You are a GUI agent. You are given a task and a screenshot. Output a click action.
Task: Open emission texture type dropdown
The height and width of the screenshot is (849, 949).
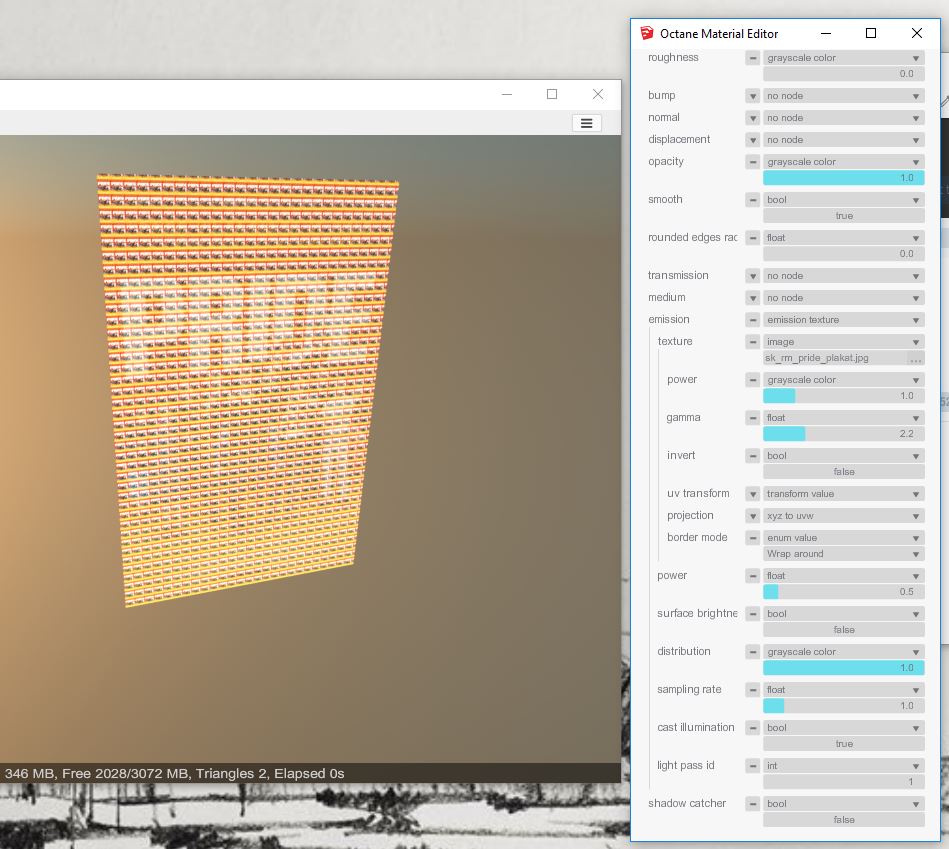[x=844, y=320]
